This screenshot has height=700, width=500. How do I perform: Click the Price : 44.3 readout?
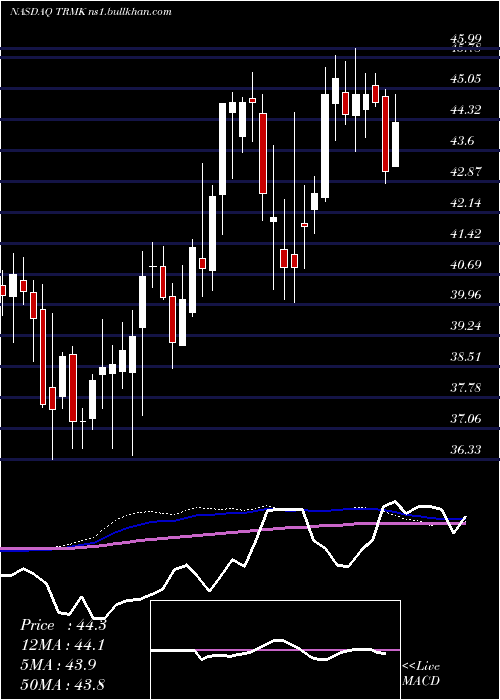point(63,625)
